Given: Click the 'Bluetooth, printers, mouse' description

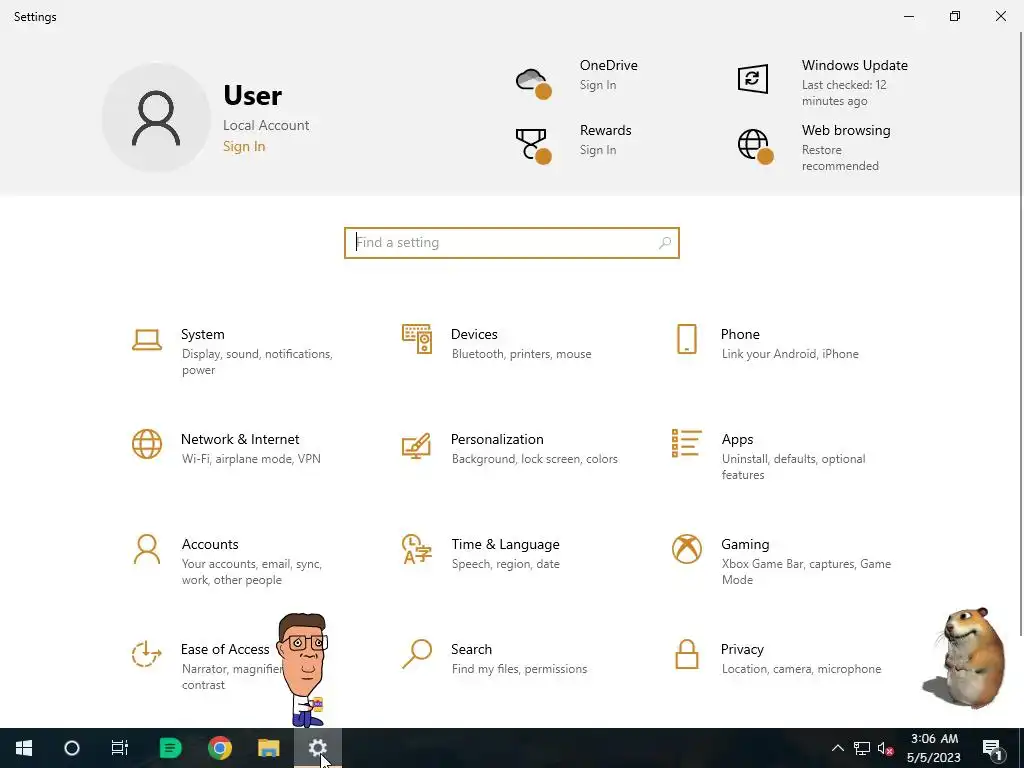Looking at the screenshot, I should [x=522, y=354].
